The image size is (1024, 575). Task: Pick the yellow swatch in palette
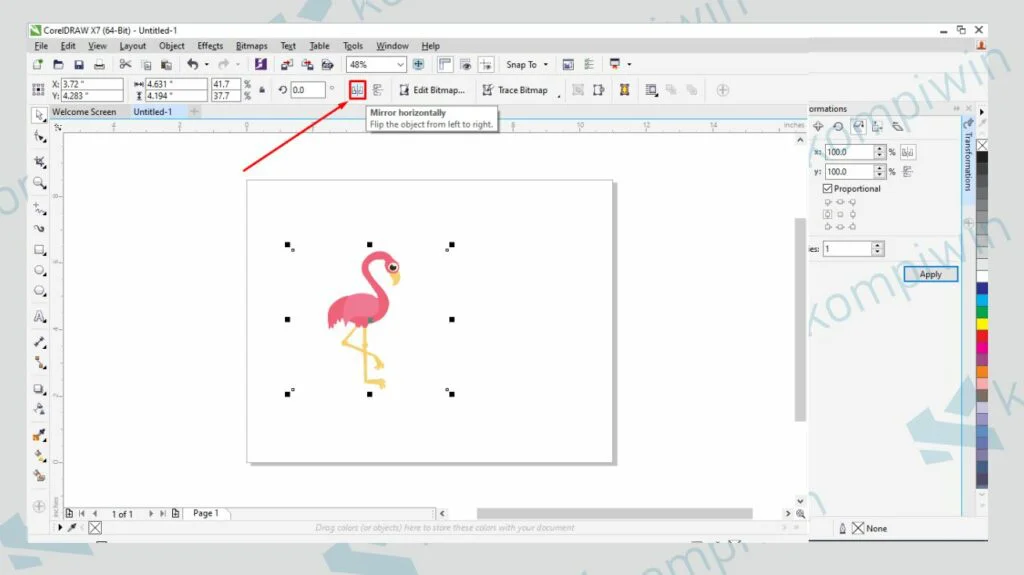click(x=982, y=324)
